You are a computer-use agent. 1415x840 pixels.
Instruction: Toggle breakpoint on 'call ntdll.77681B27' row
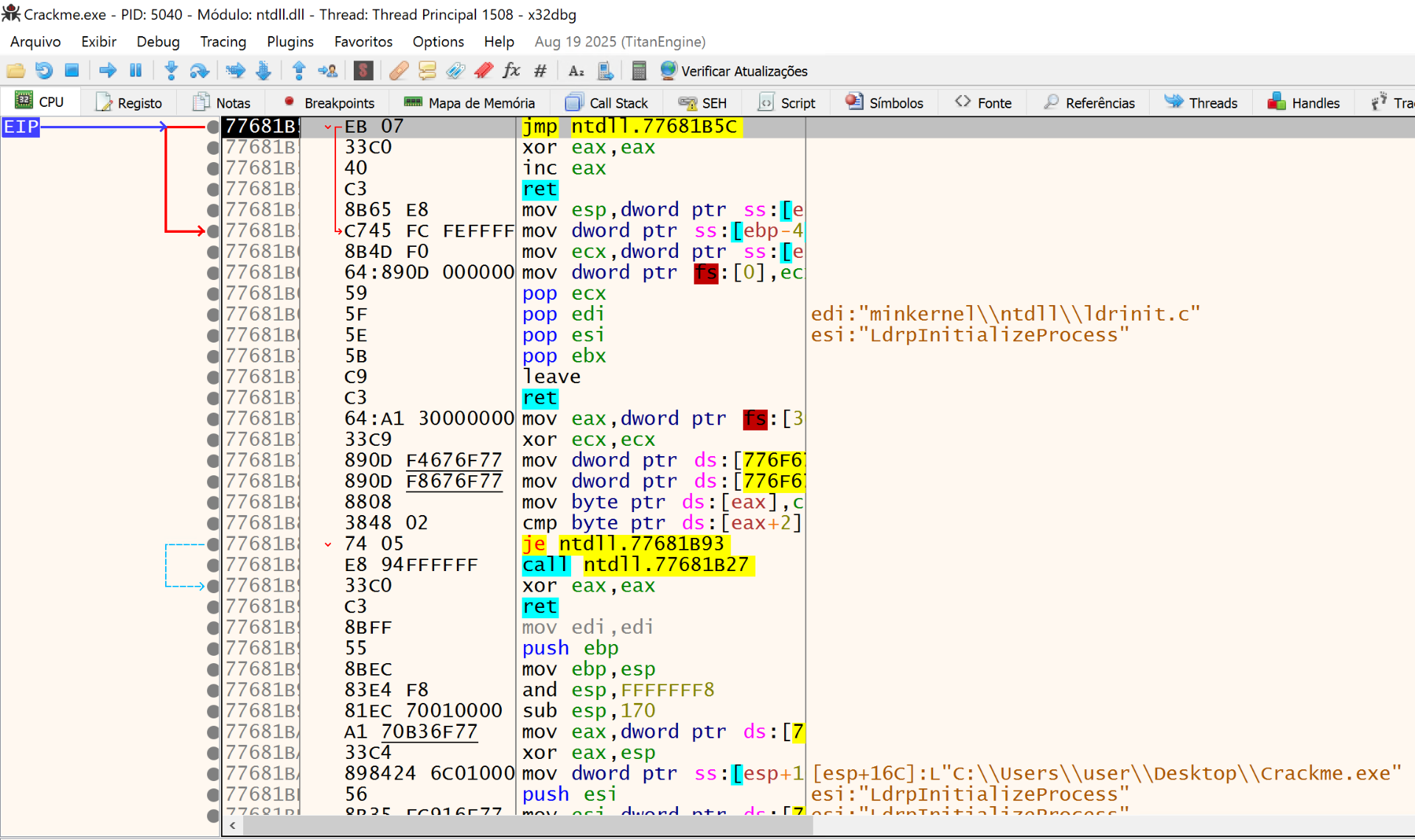[213, 565]
